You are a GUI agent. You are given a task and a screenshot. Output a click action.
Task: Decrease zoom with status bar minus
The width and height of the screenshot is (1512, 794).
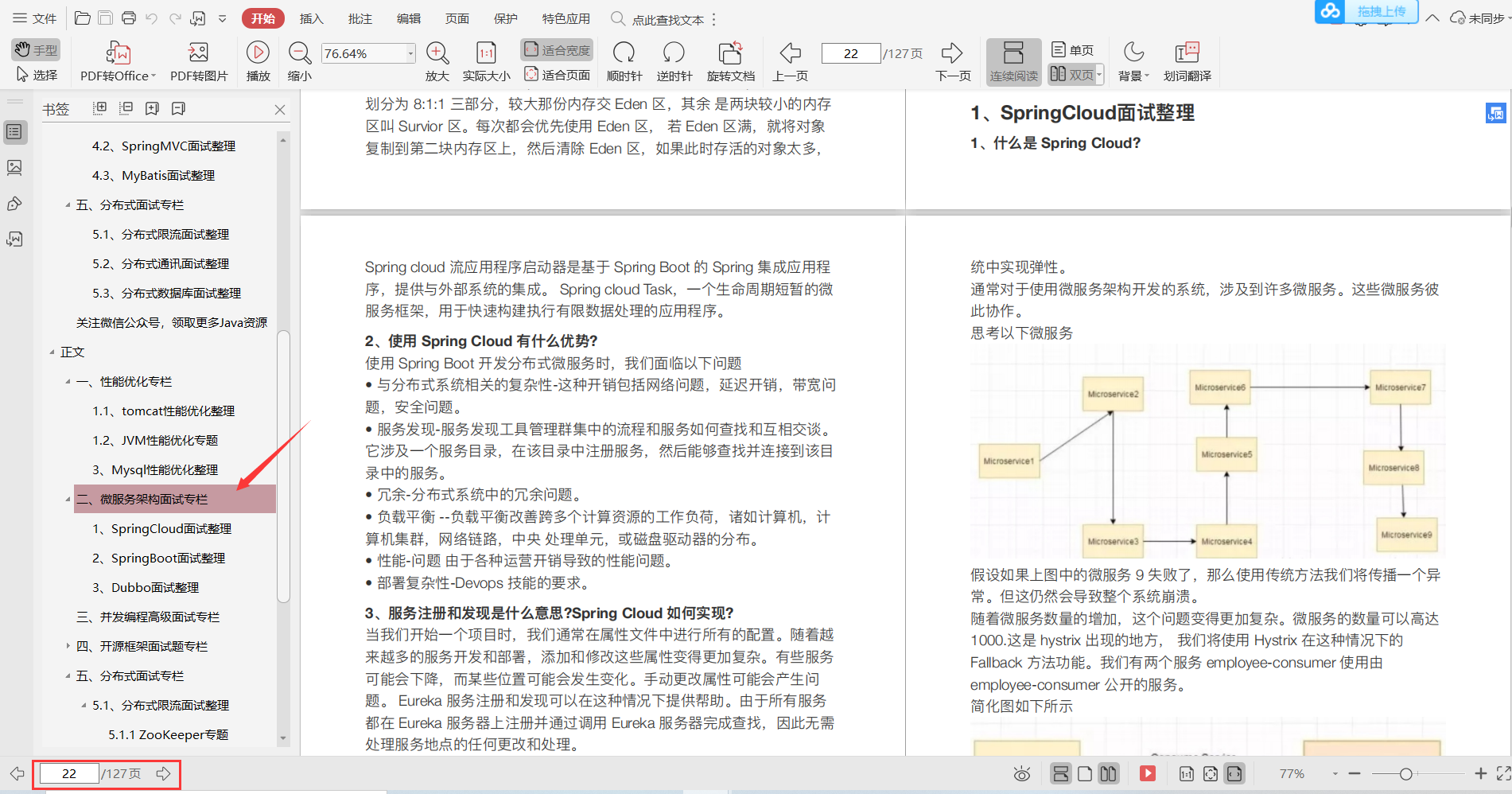point(1355,774)
